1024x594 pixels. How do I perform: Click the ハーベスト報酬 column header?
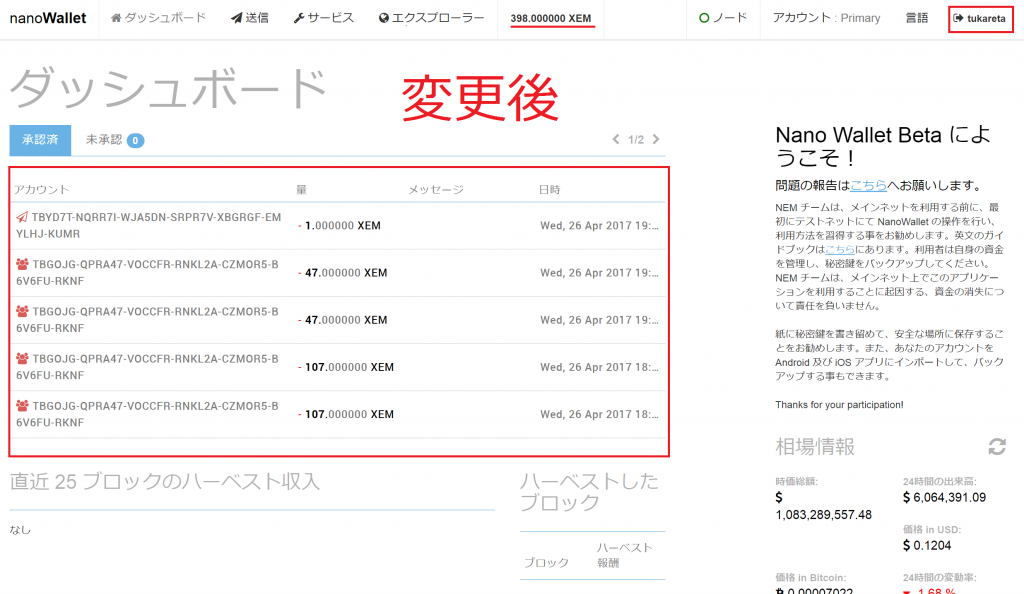(624, 555)
